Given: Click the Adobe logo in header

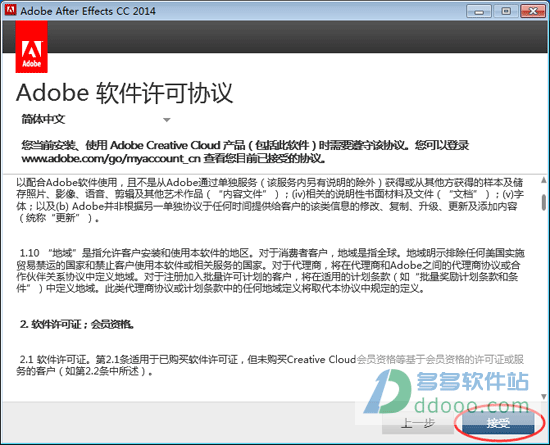Looking at the screenshot, I should pyautogui.click(x=32, y=47).
